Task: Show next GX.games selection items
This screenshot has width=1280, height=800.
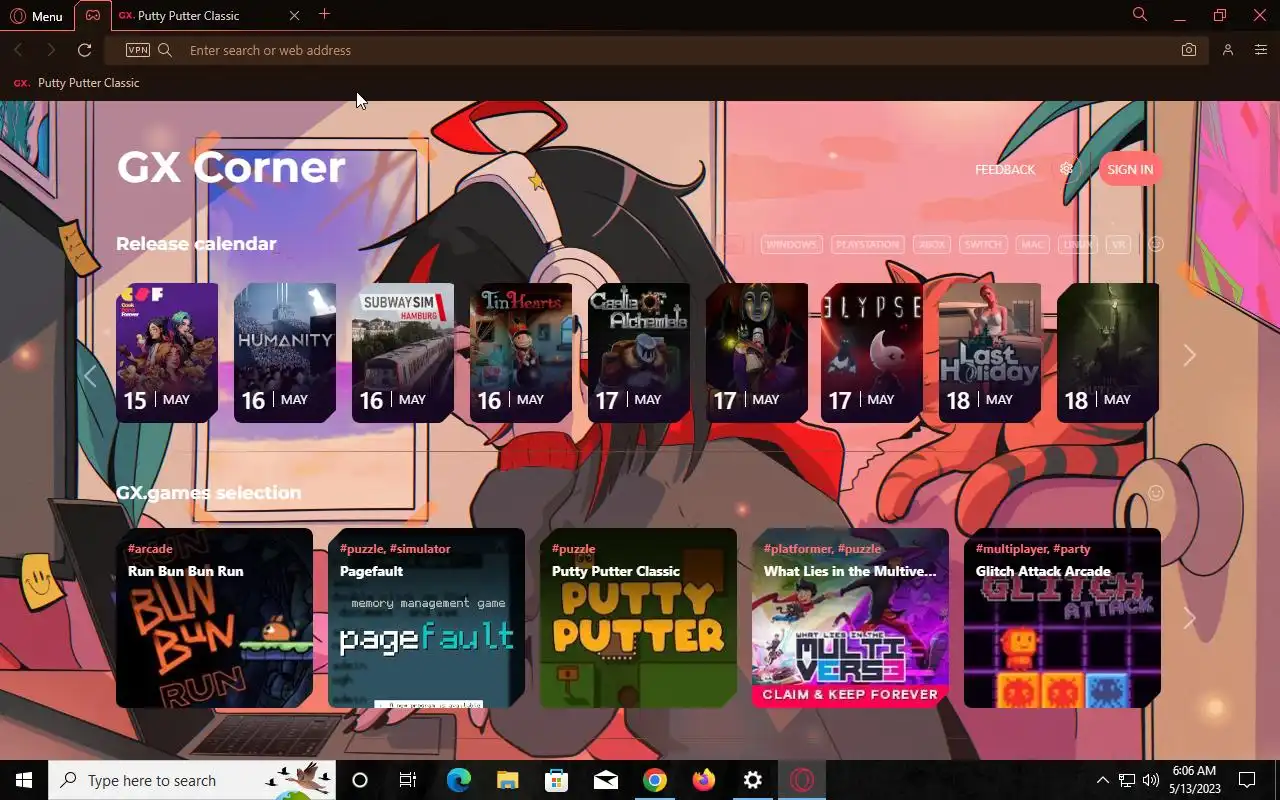Action: click(x=1189, y=618)
